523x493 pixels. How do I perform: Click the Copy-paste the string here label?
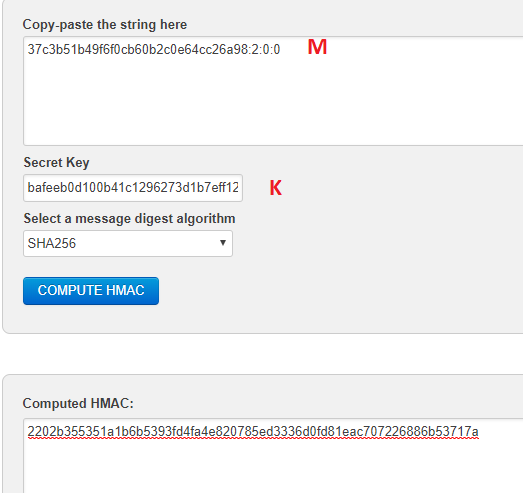105,24
